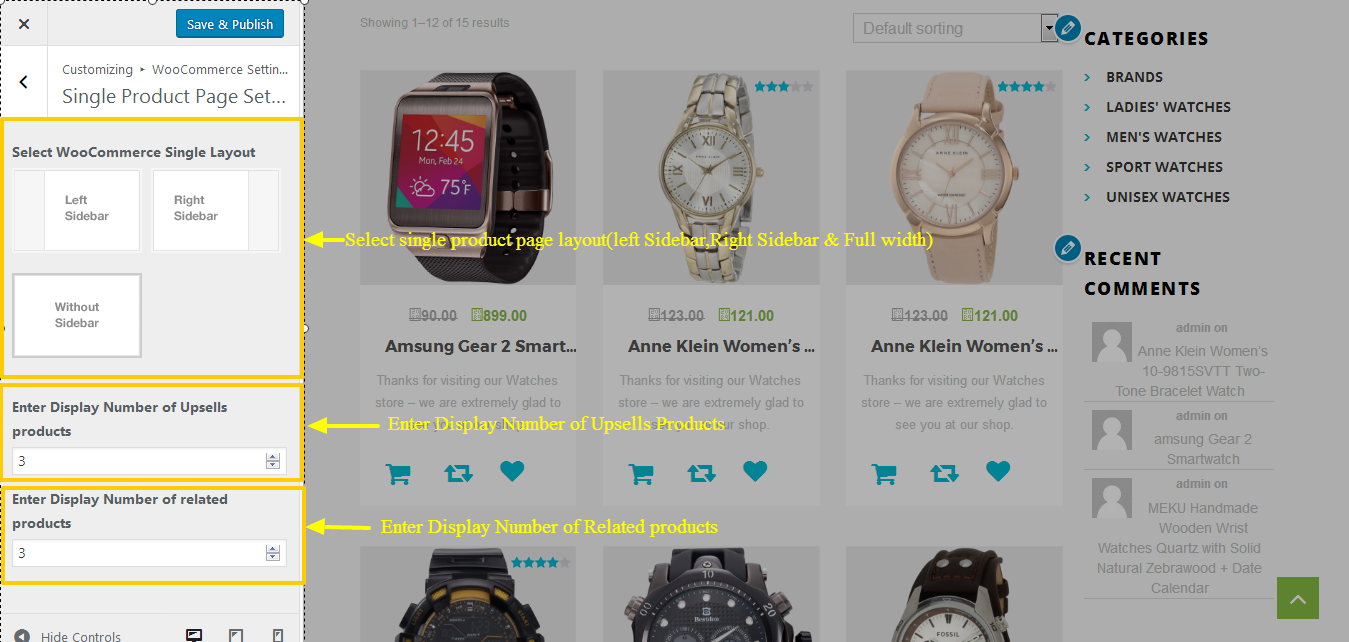Screen dimensions: 1349x642
Task: Click the pencil edit icon beside Categories
Action: (1068, 28)
